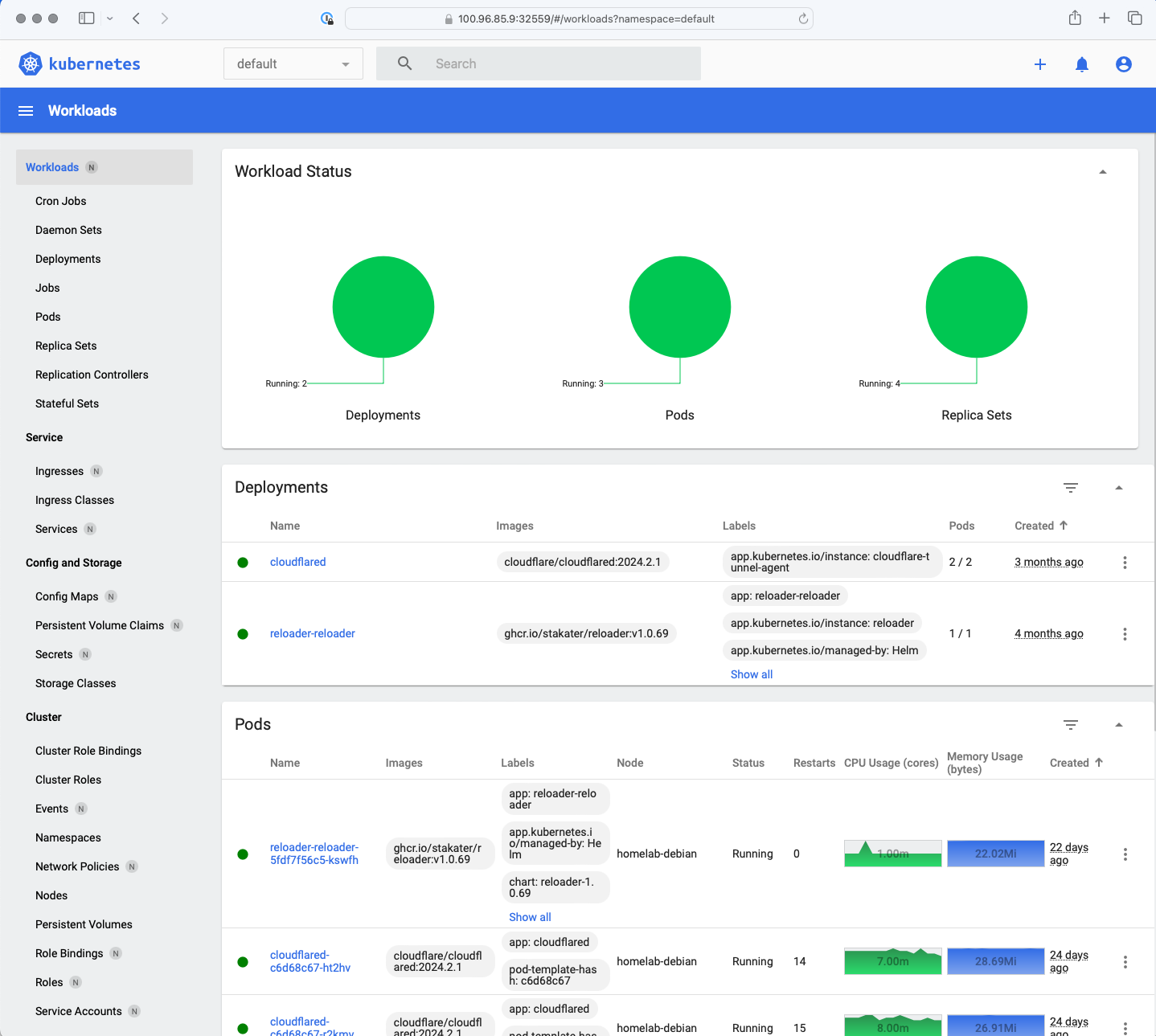Open Stateful Sets in sidebar
Screen dimensions: 1156x1036
coord(67,403)
